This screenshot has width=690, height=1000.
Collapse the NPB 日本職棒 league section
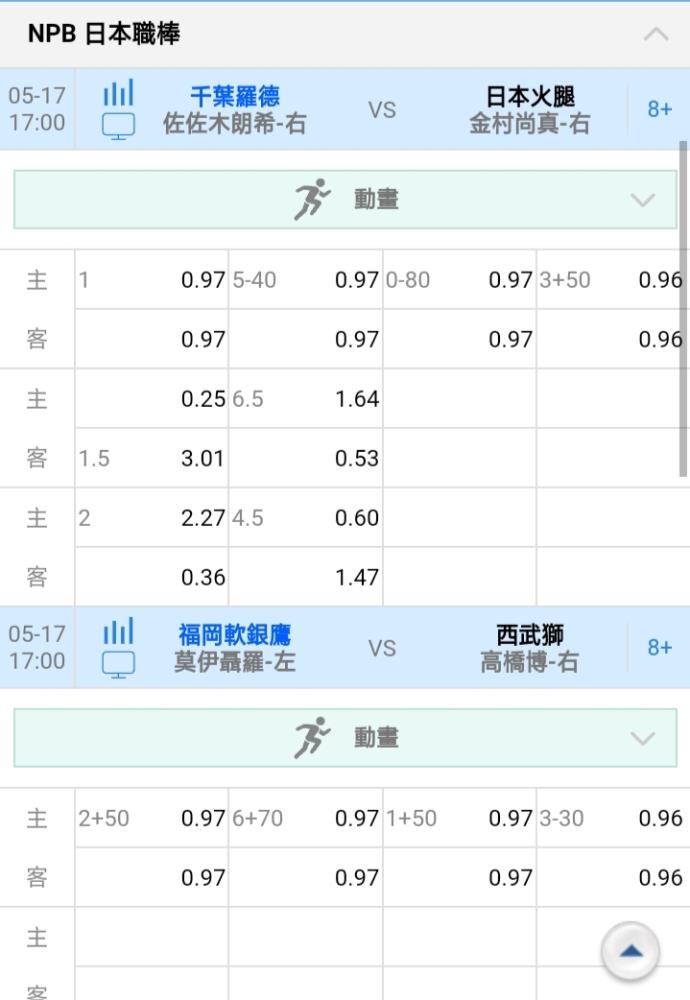coord(656,34)
